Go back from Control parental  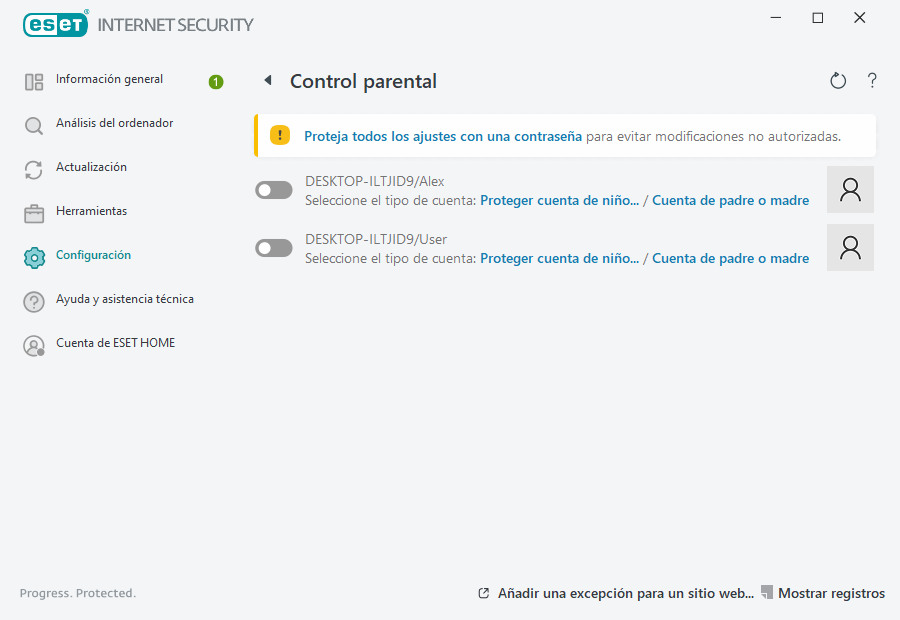pyautogui.click(x=266, y=80)
